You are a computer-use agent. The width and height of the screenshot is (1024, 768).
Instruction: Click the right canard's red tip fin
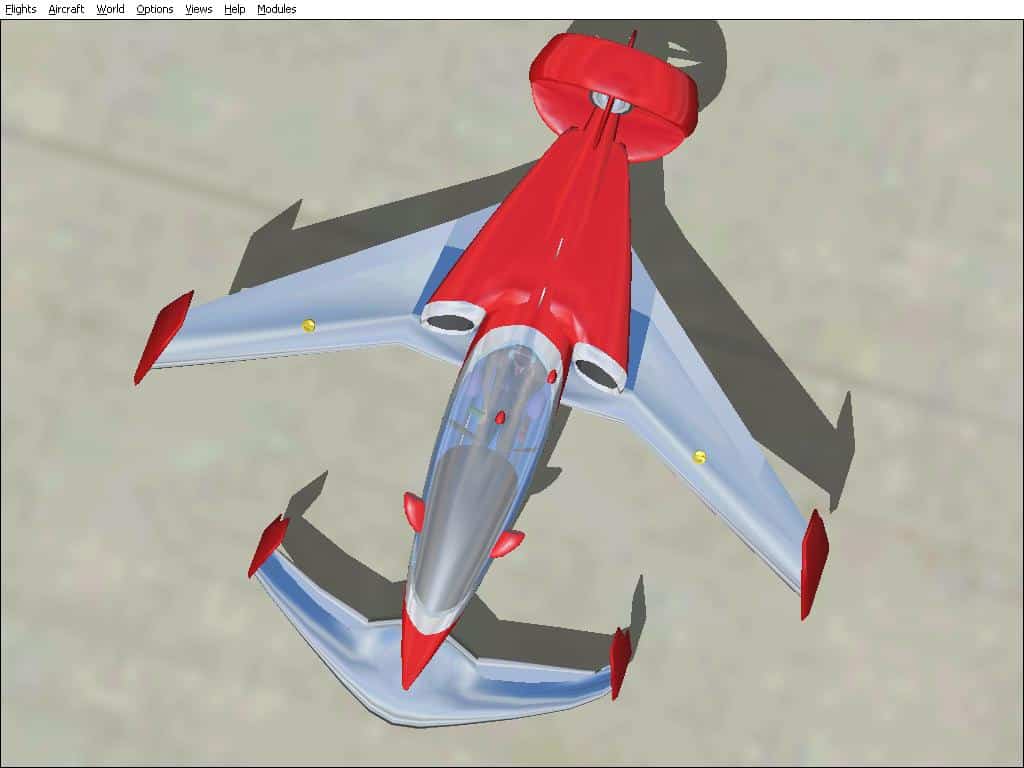(620, 663)
